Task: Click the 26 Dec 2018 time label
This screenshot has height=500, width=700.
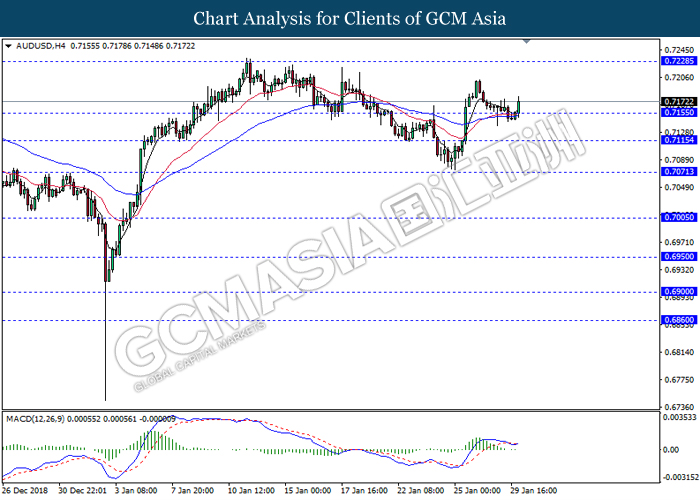Action: click(x=25, y=491)
